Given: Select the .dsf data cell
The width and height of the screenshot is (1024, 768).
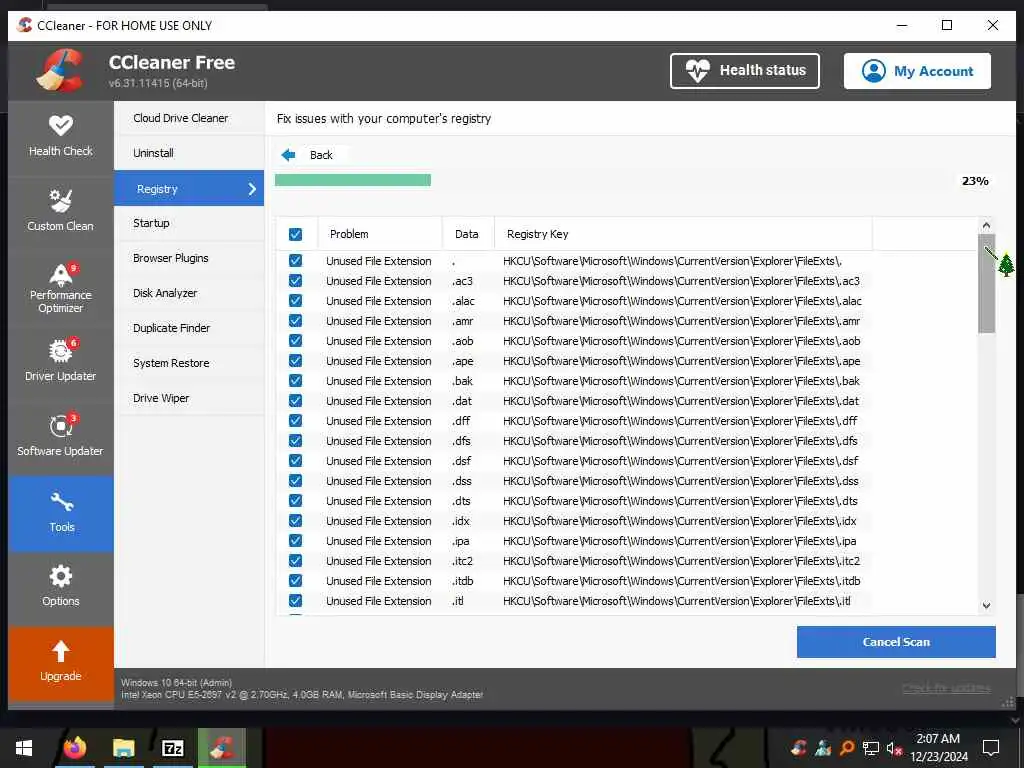Looking at the screenshot, I should pyautogui.click(x=461, y=460).
